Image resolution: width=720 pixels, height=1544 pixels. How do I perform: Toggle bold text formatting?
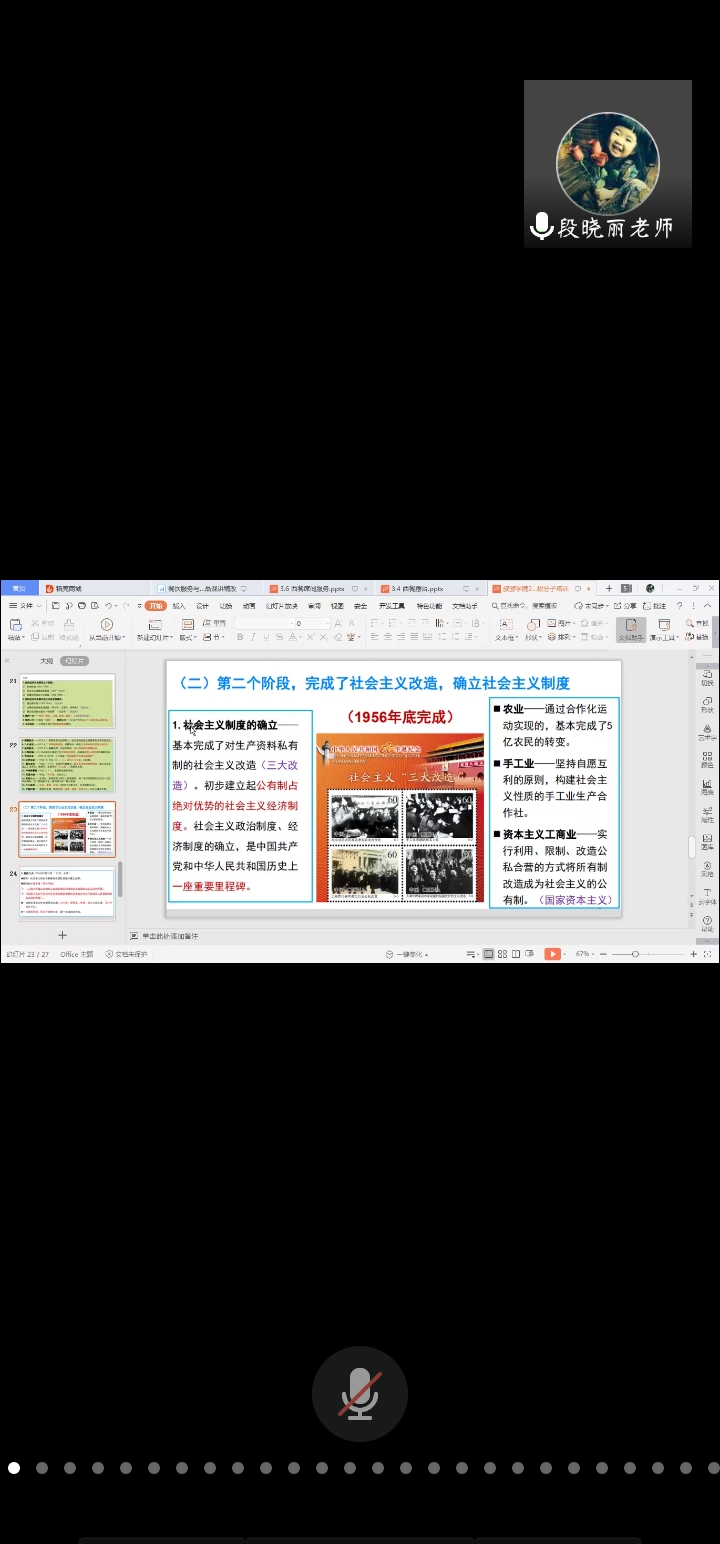point(240,637)
